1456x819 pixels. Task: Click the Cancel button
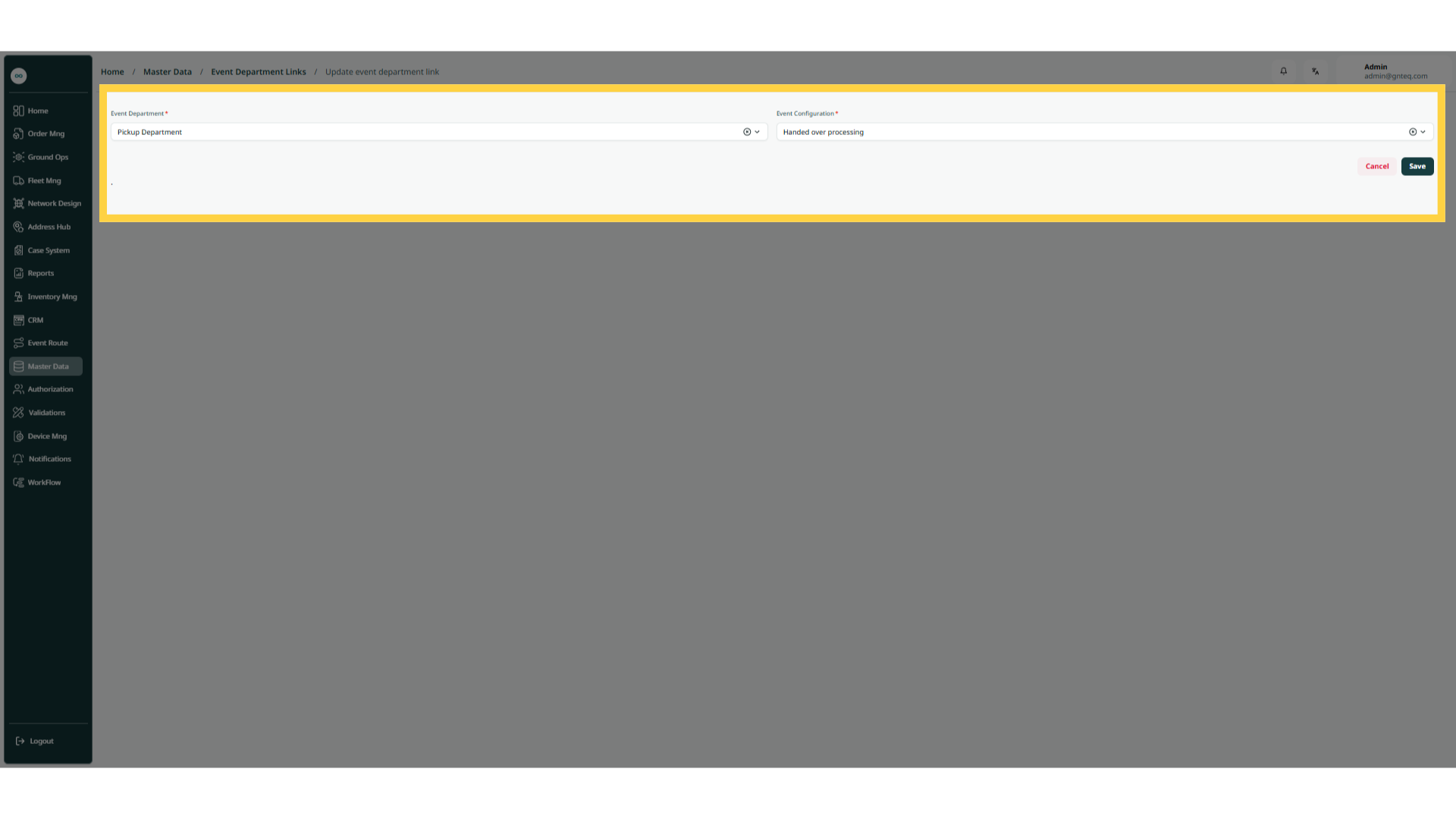click(1377, 166)
